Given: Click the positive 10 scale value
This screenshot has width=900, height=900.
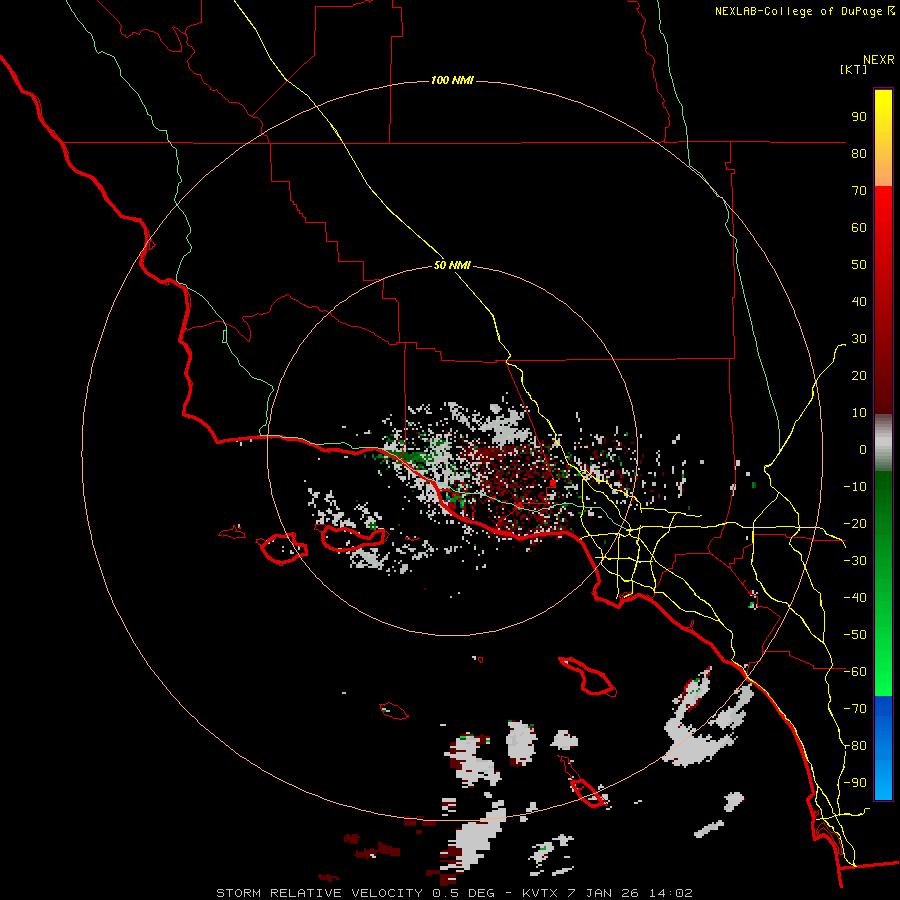Looking at the screenshot, I should [859, 413].
